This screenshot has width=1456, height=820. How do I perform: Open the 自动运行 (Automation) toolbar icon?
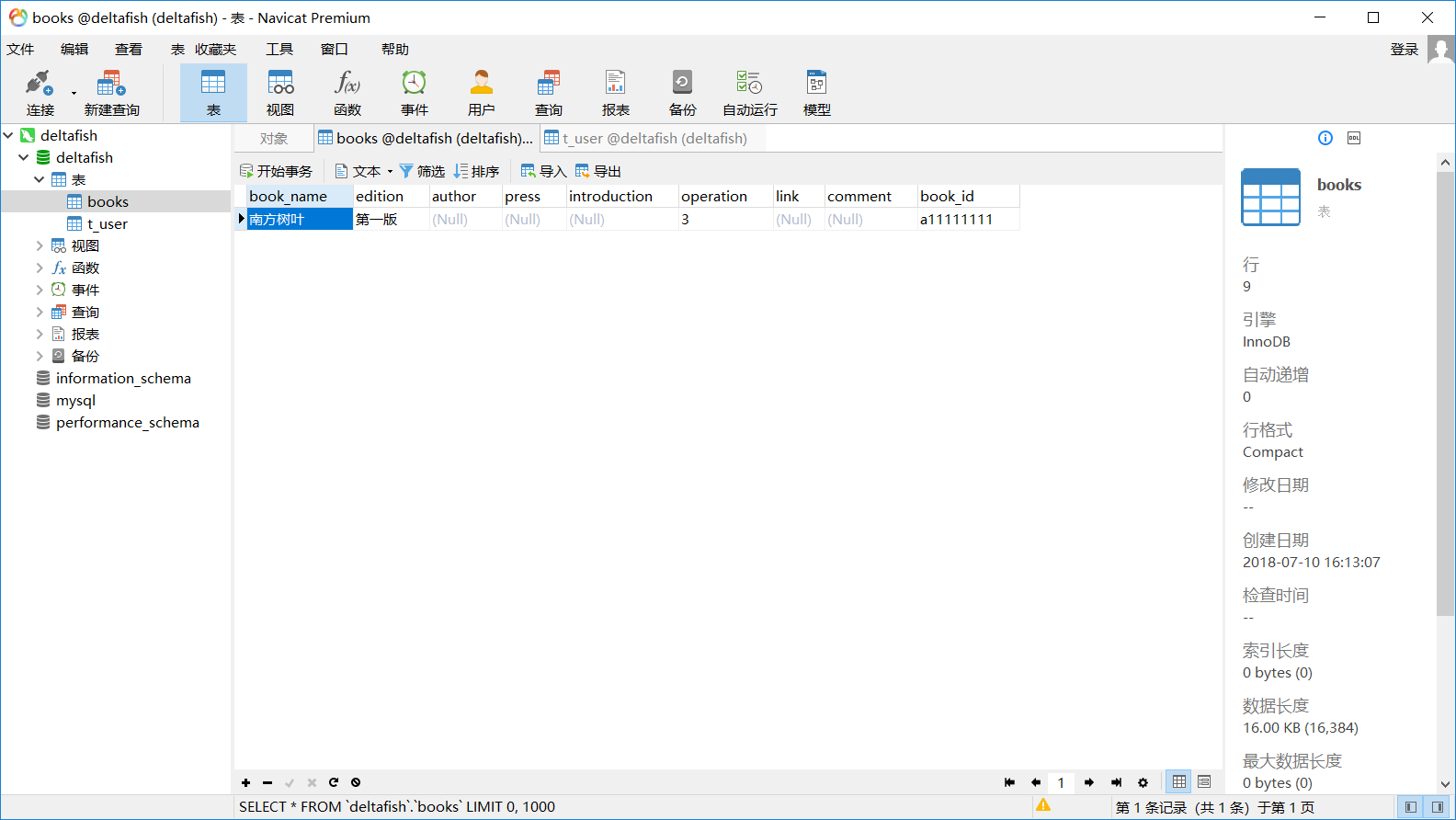point(750,93)
